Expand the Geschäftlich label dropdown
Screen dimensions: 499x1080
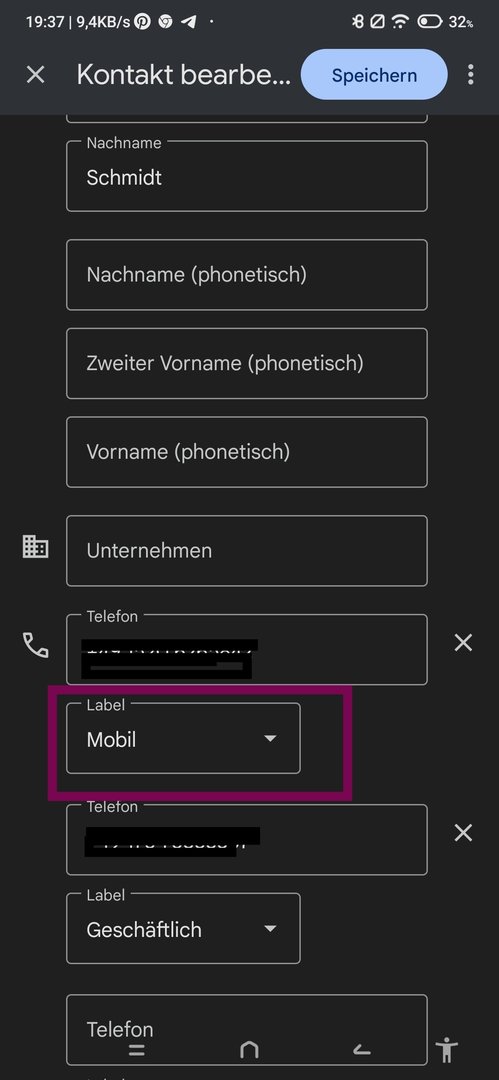pyautogui.click(x=183, y=929)
